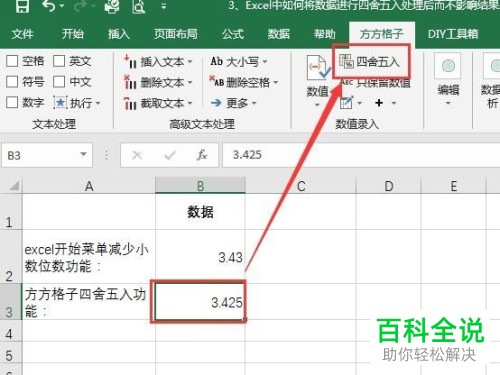Select column B header
The image size is (500, 375).
200,186
